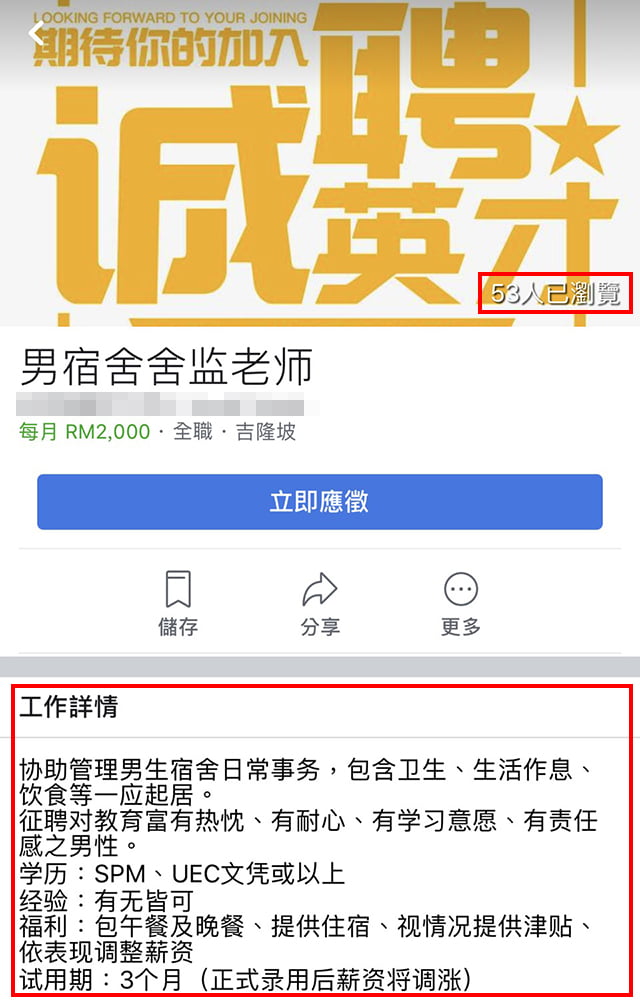640x1004 pixels.
Task: Apply now with the 立即應徵 button
Action: [x=319, y=501]
